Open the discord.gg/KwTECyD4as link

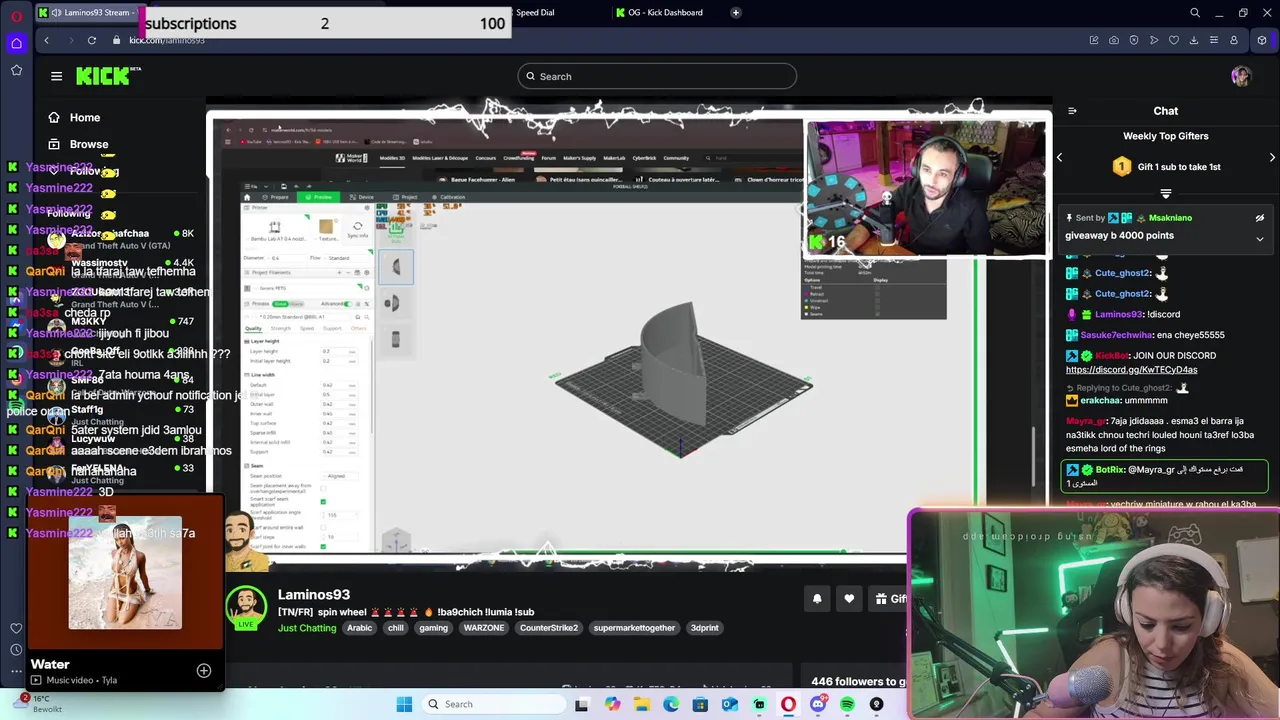[x=1131, y=369]
